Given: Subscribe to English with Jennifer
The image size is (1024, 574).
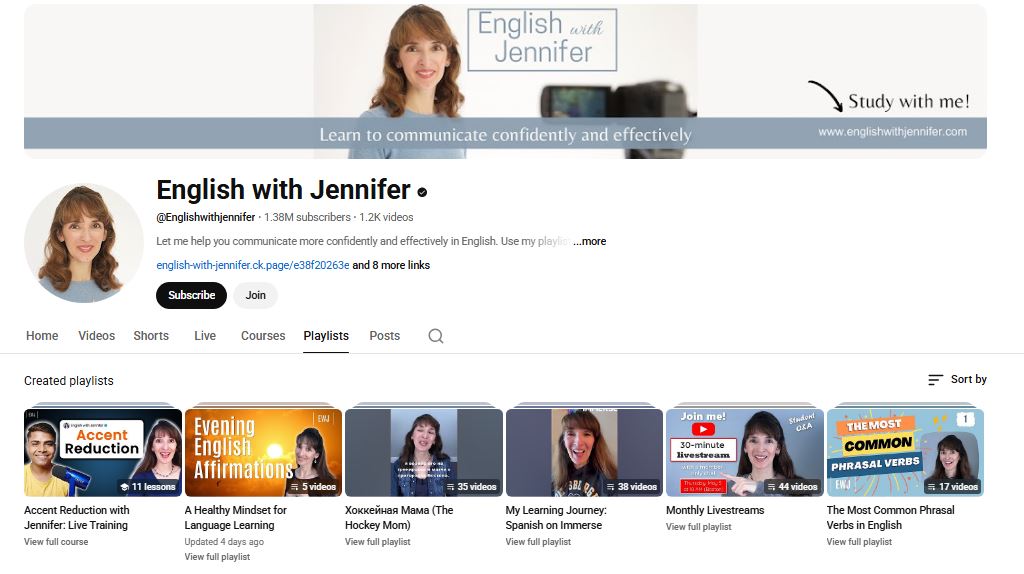Looking at the screenshot, I should pyautogui.click(x=191, y=295).
